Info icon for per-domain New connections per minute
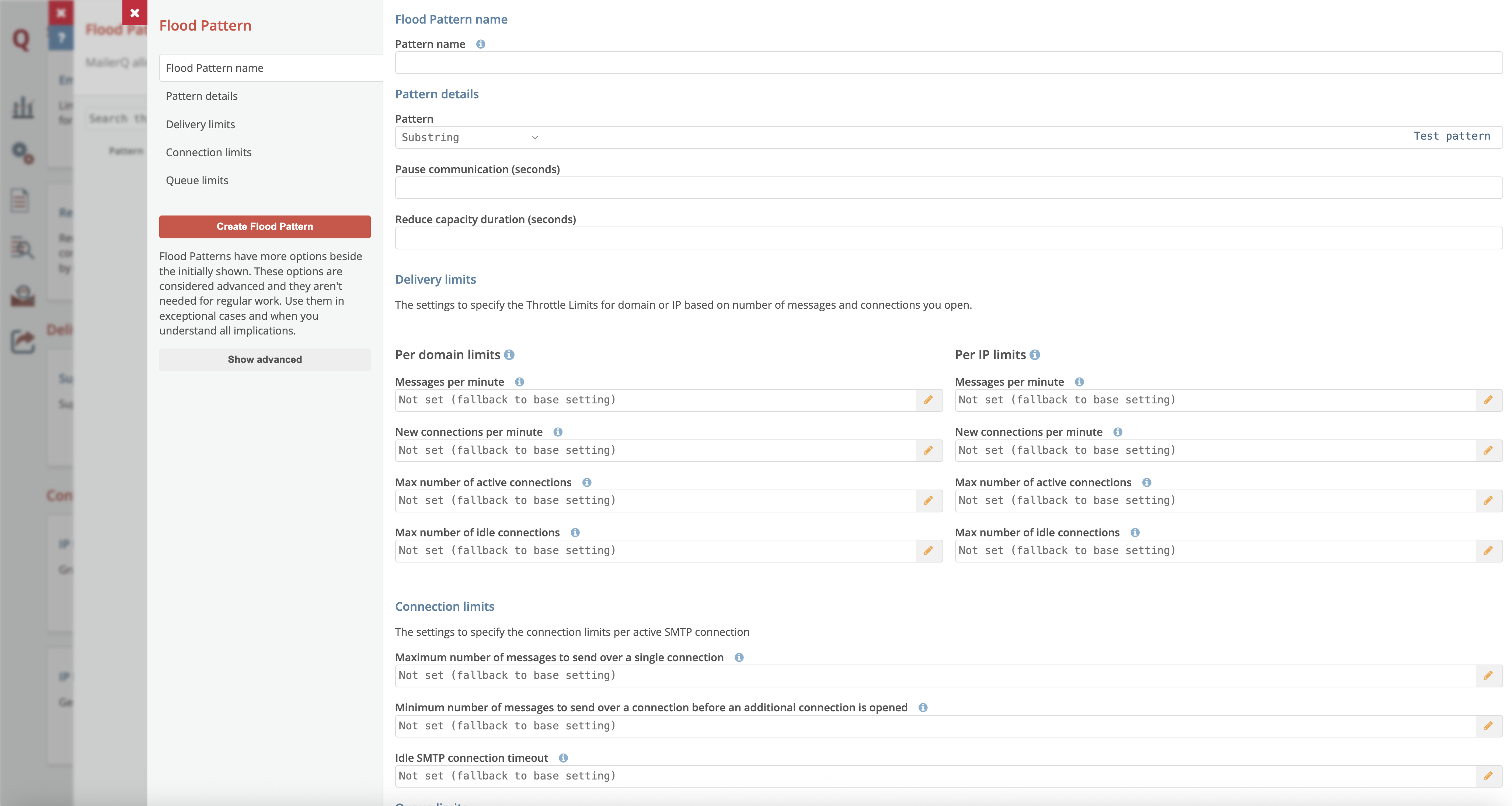 tap(558, 432)
